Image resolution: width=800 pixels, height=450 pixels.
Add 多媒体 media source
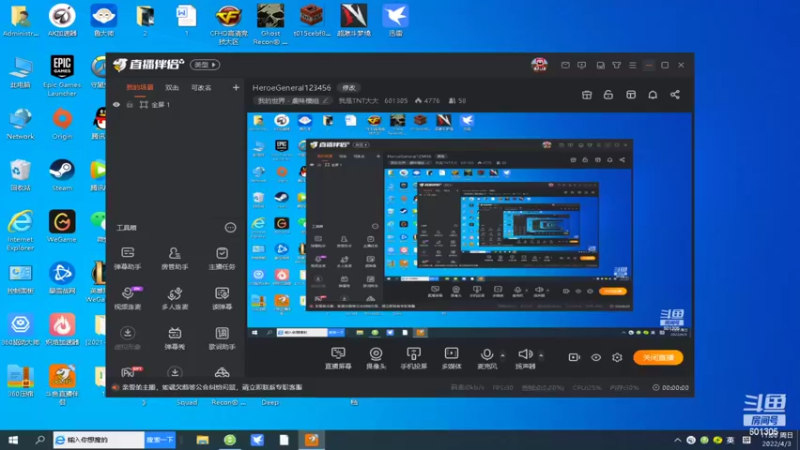pos(451,358)
